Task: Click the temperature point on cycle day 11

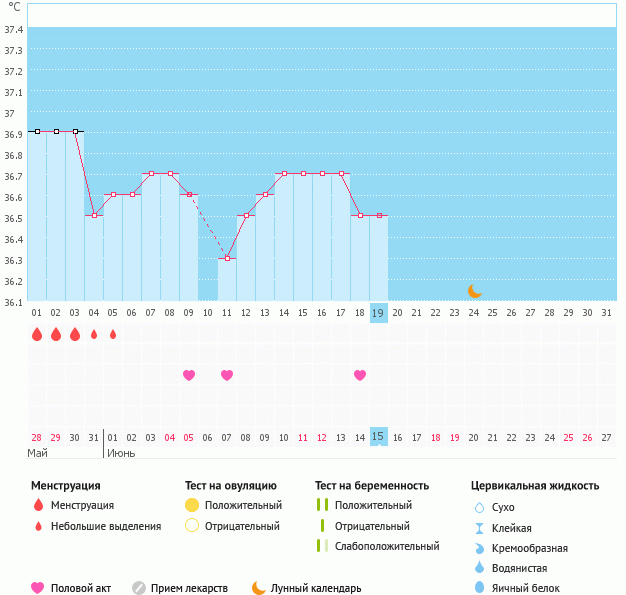Action: coord(227,258)
